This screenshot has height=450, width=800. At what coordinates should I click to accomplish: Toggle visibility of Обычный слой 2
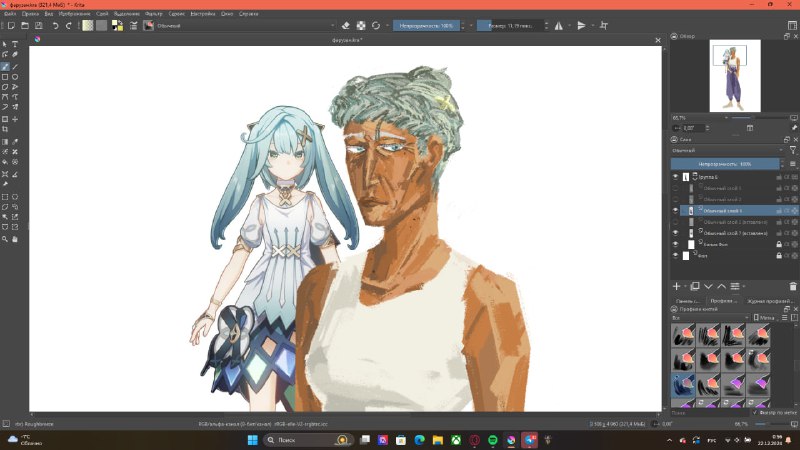tap(676, 199)
